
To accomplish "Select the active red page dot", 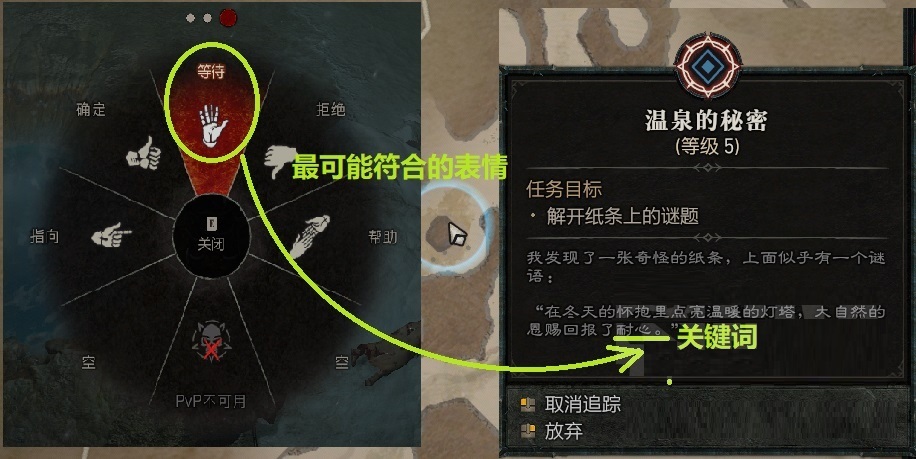I will (x=228, y=18).
